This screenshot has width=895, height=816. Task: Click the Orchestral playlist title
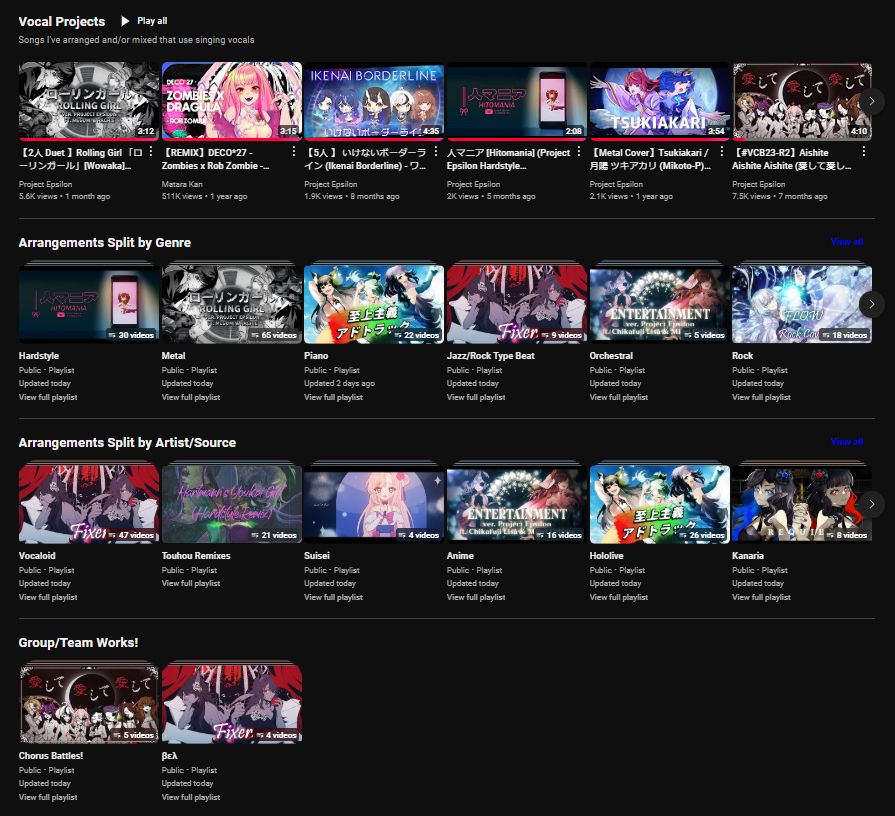[x=611, y=356]
